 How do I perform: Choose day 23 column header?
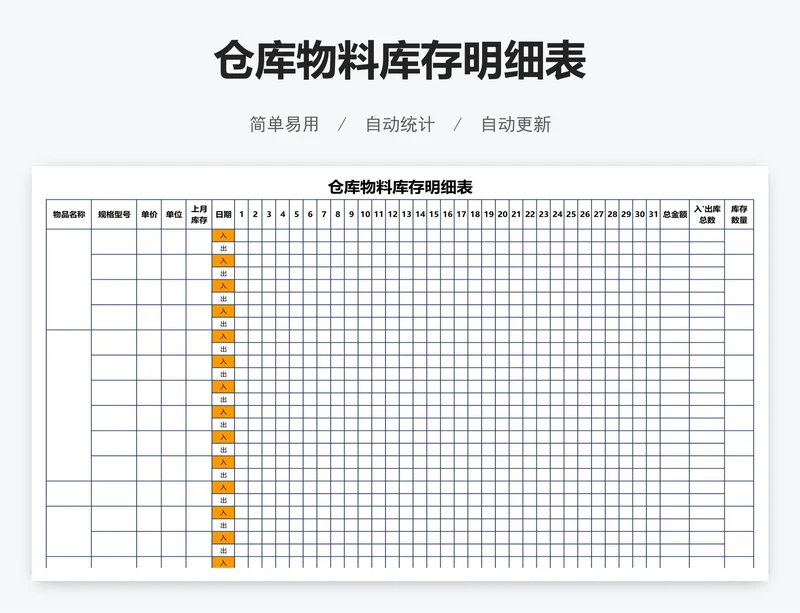[x=544, y=214]
